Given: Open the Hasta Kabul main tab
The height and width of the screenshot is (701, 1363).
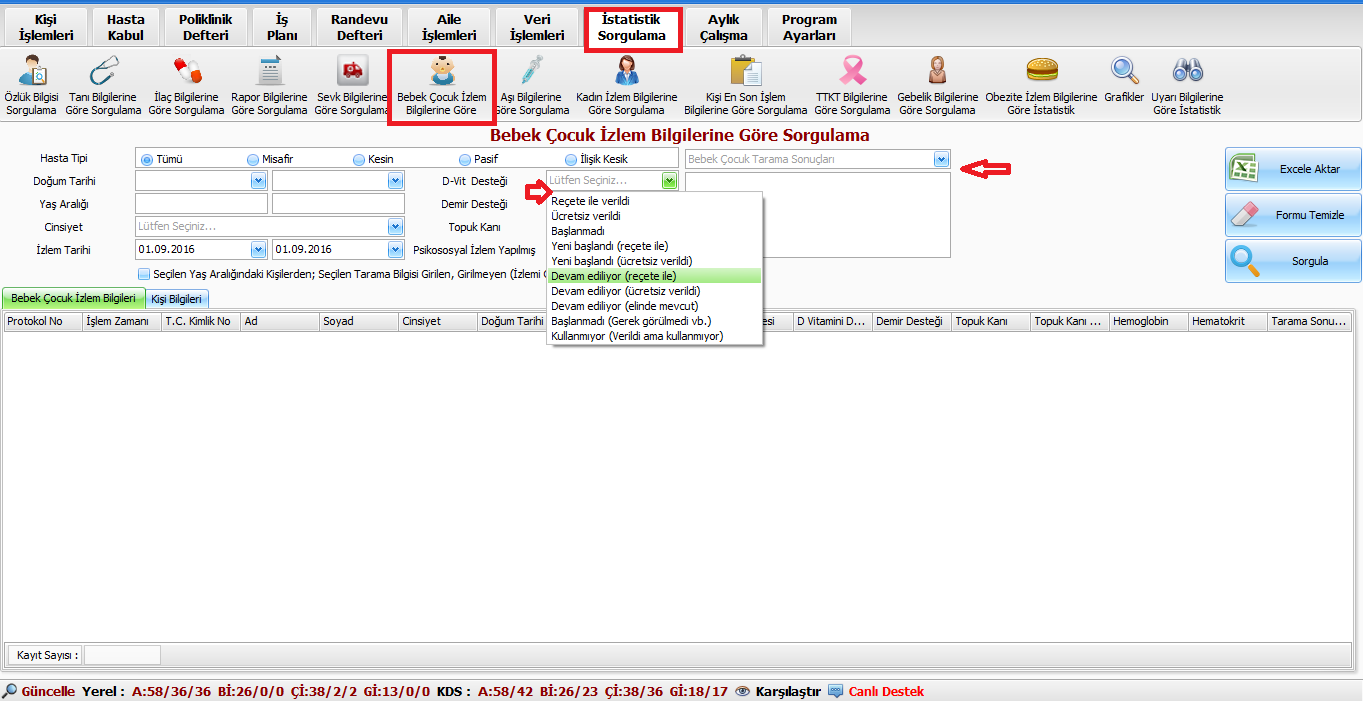Looking at the screenshot, I should pos(126,28).
